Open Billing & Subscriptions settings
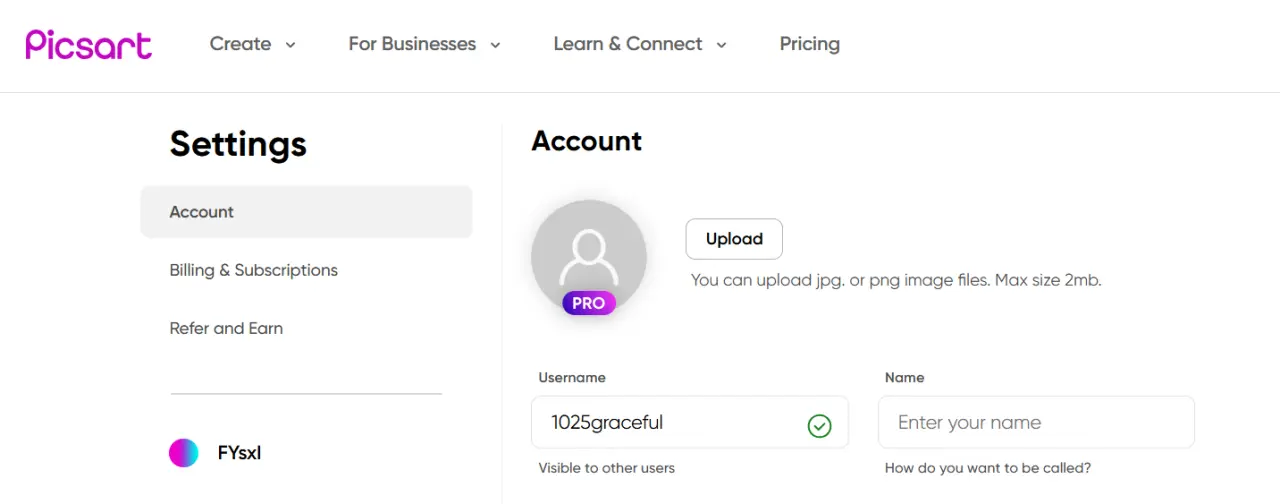Image resolution: width=1280 pixels, height=504 pixels. 254,270
